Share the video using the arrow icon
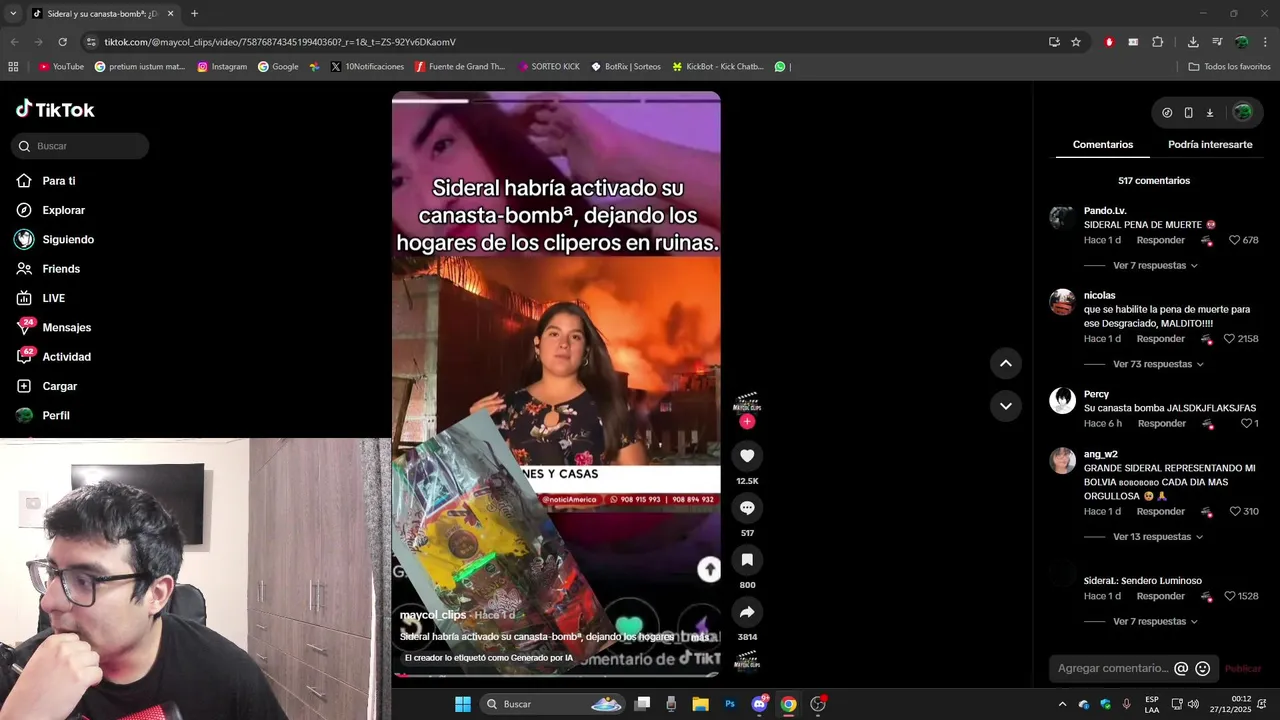The width and height of the screenshot is (1280, 720). (x=747, y=612)
